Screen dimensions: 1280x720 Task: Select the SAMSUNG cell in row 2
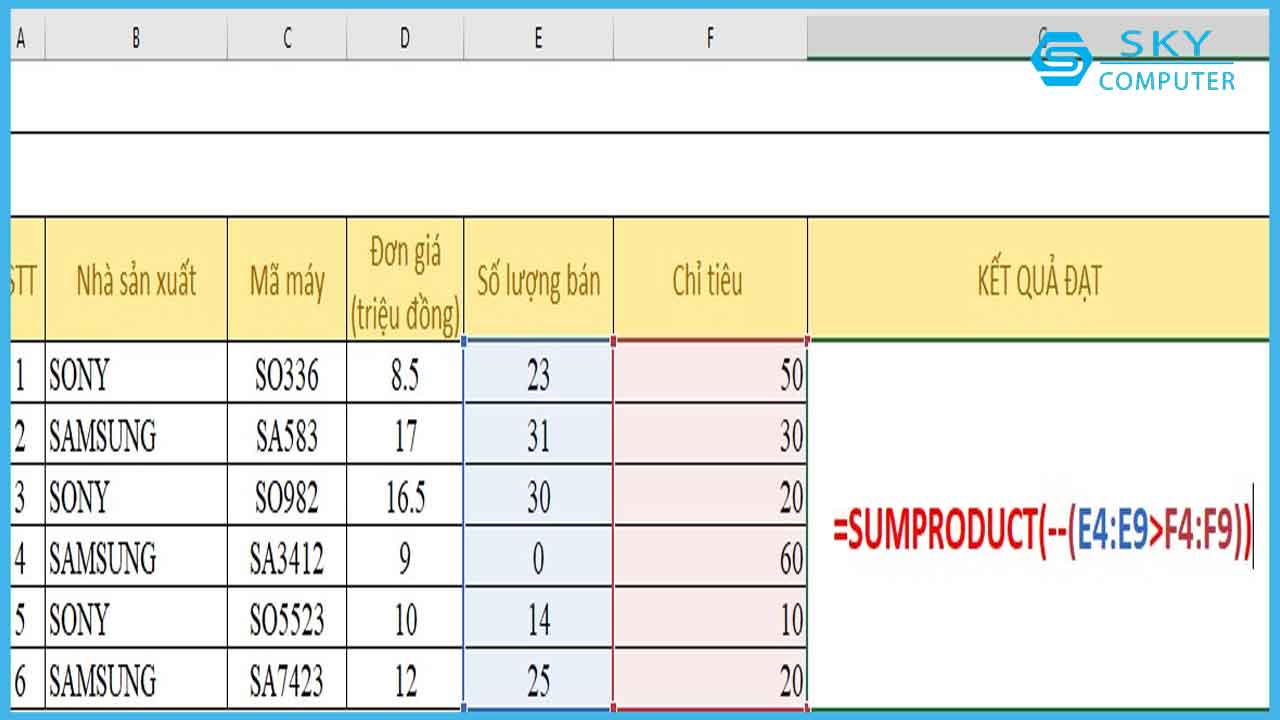136,435
